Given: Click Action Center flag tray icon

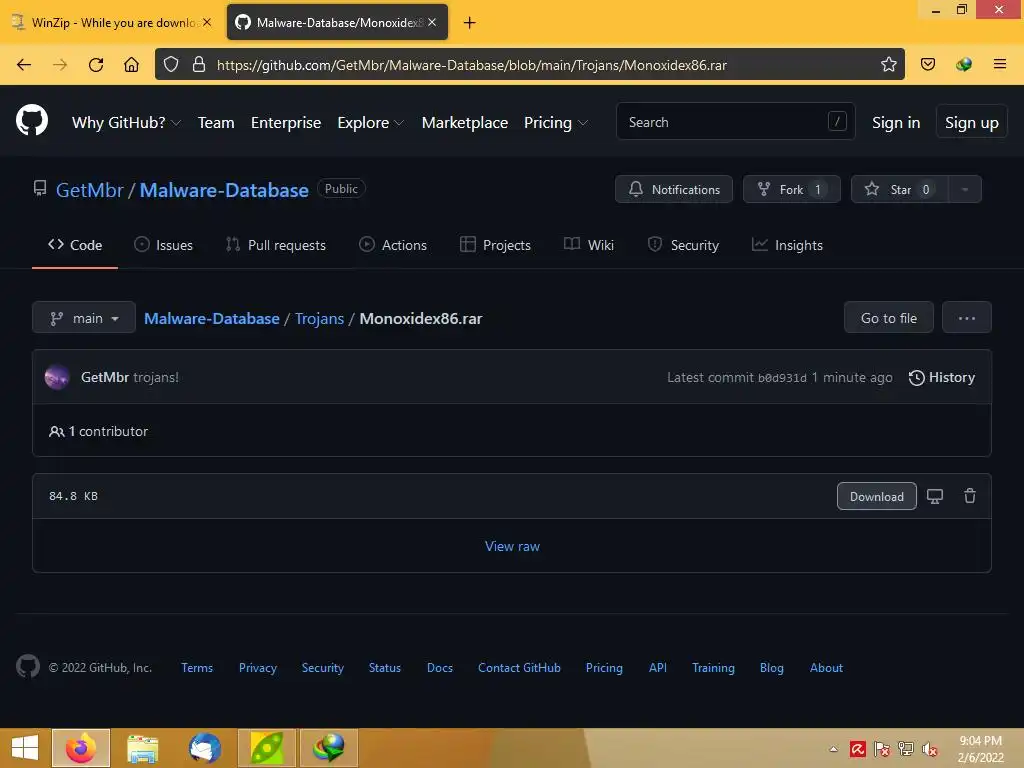Looking at the screenshot, I should 882,749.
